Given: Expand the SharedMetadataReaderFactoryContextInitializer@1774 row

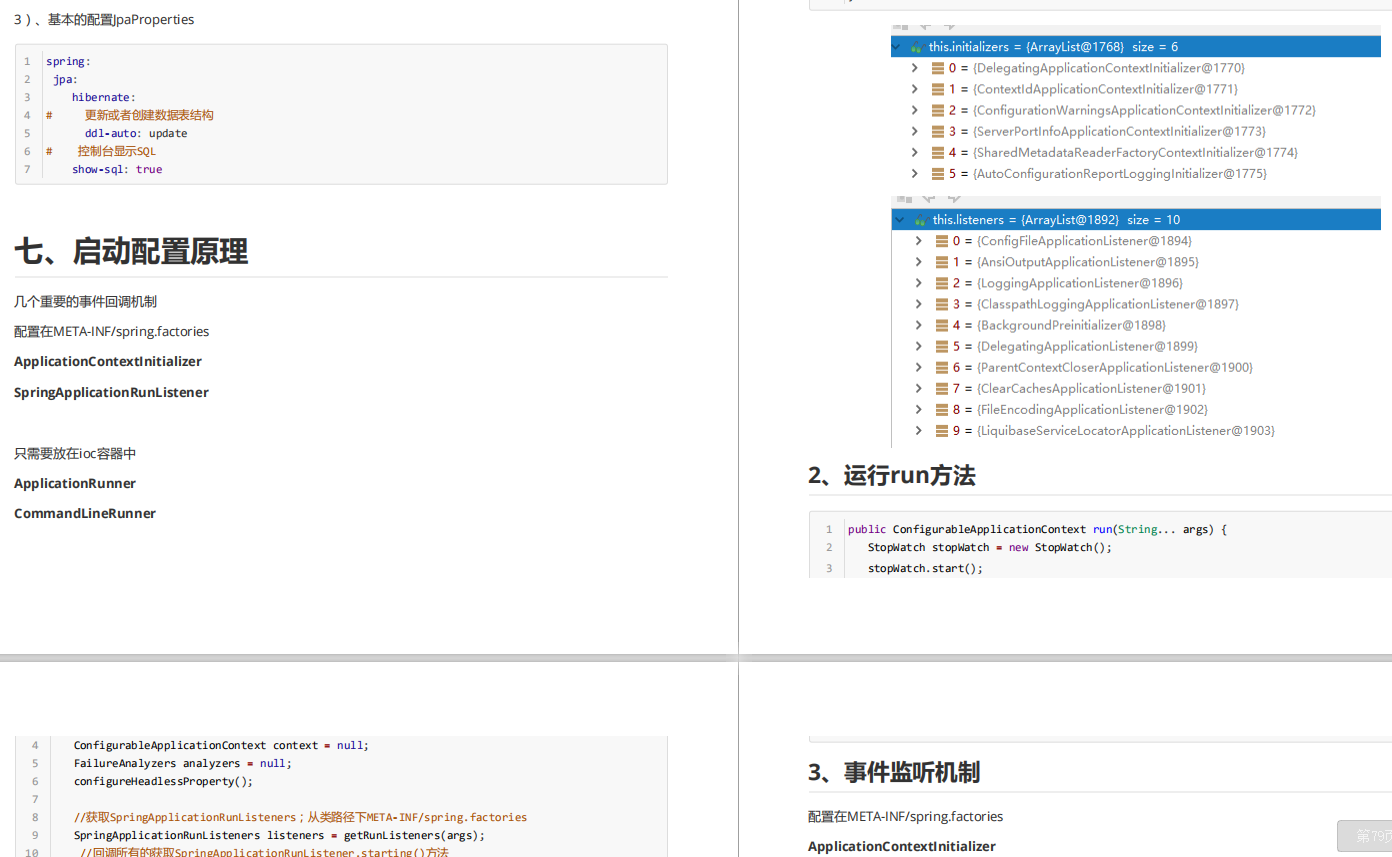Looking at the screenshot, I should click(915, 152).
